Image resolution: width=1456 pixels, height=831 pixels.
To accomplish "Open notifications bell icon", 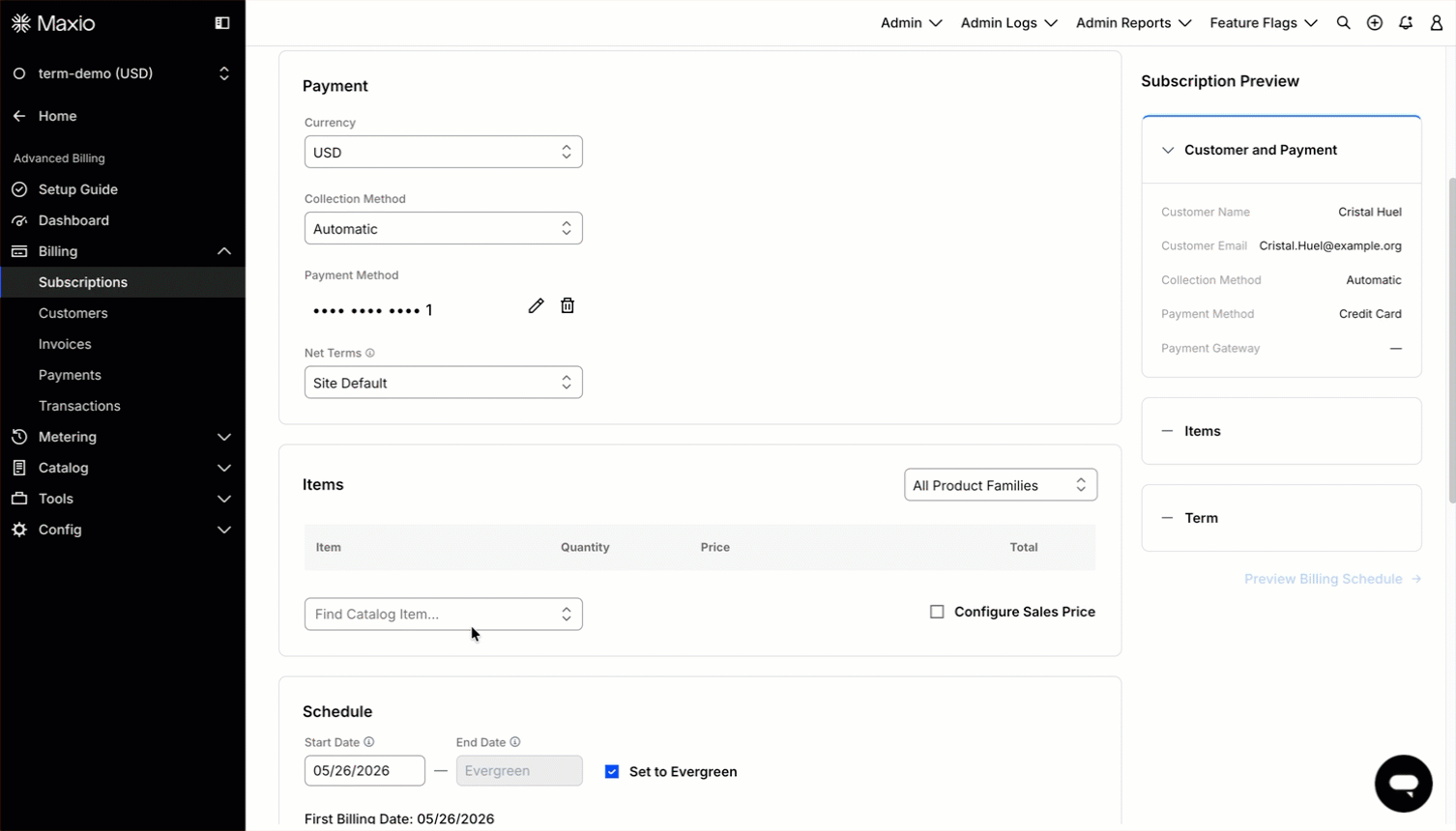I will click(x=1406, y=23).
